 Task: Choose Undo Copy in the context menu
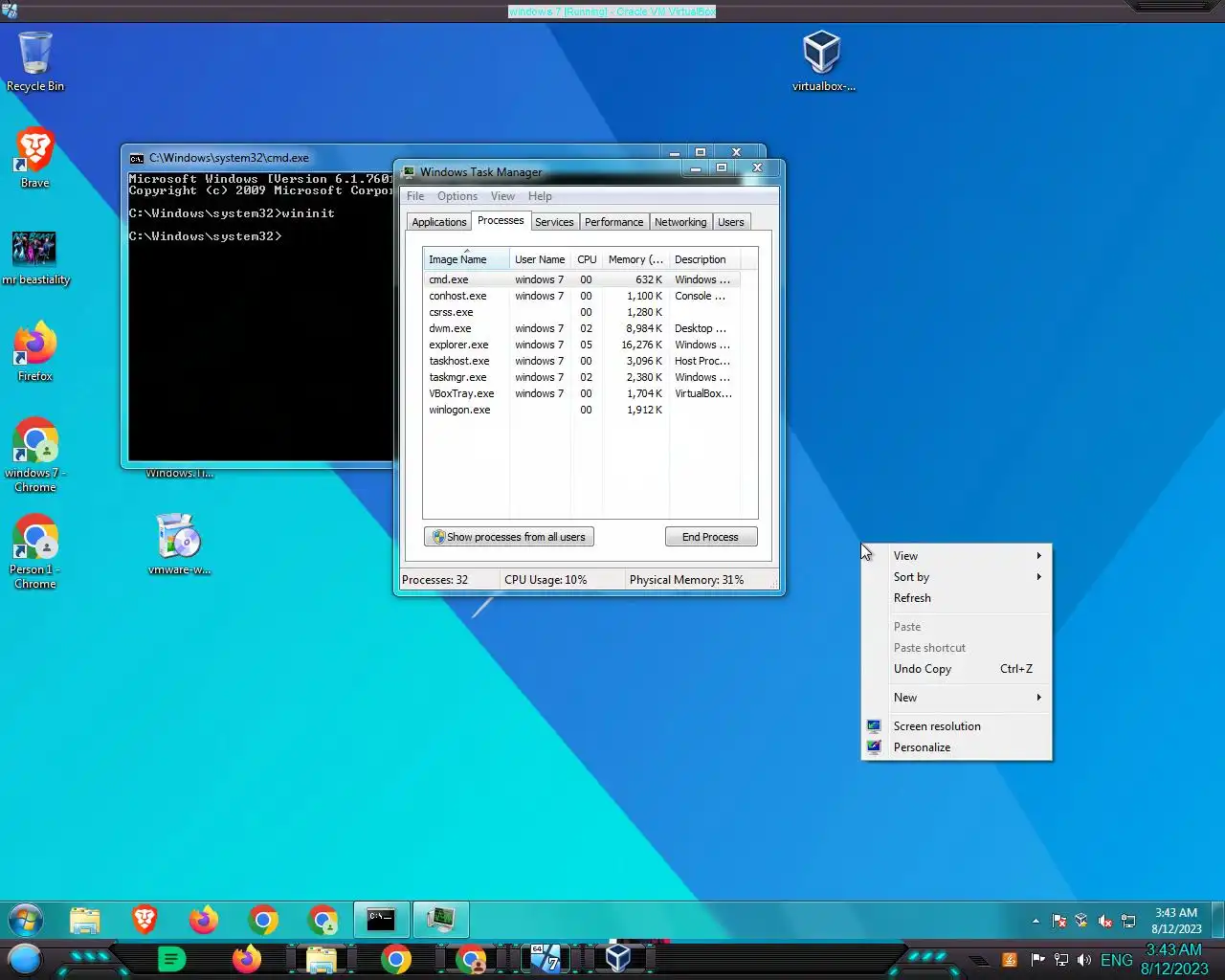(x=957, y=669)
